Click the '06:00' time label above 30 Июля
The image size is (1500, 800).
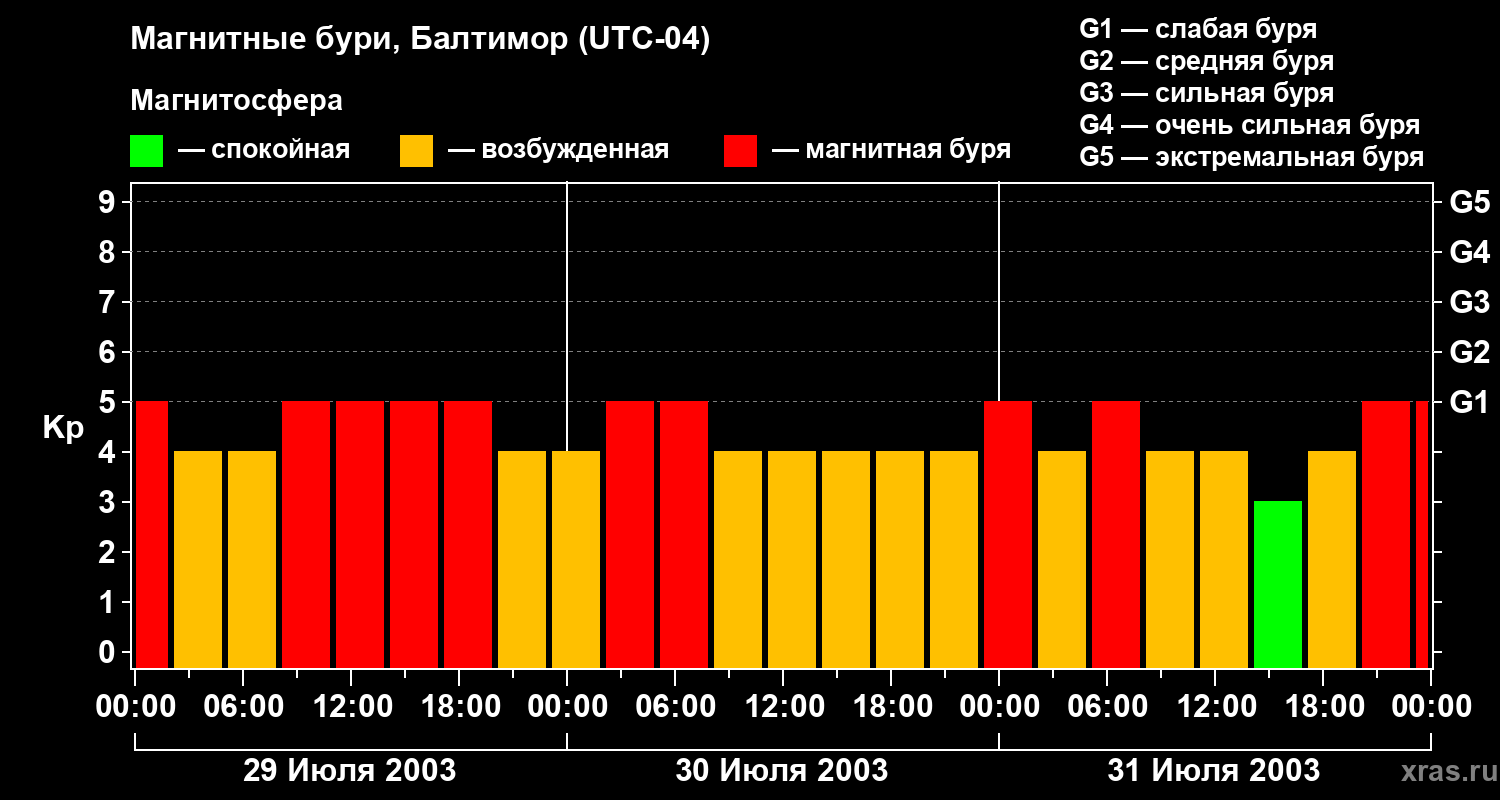point(675,707)
